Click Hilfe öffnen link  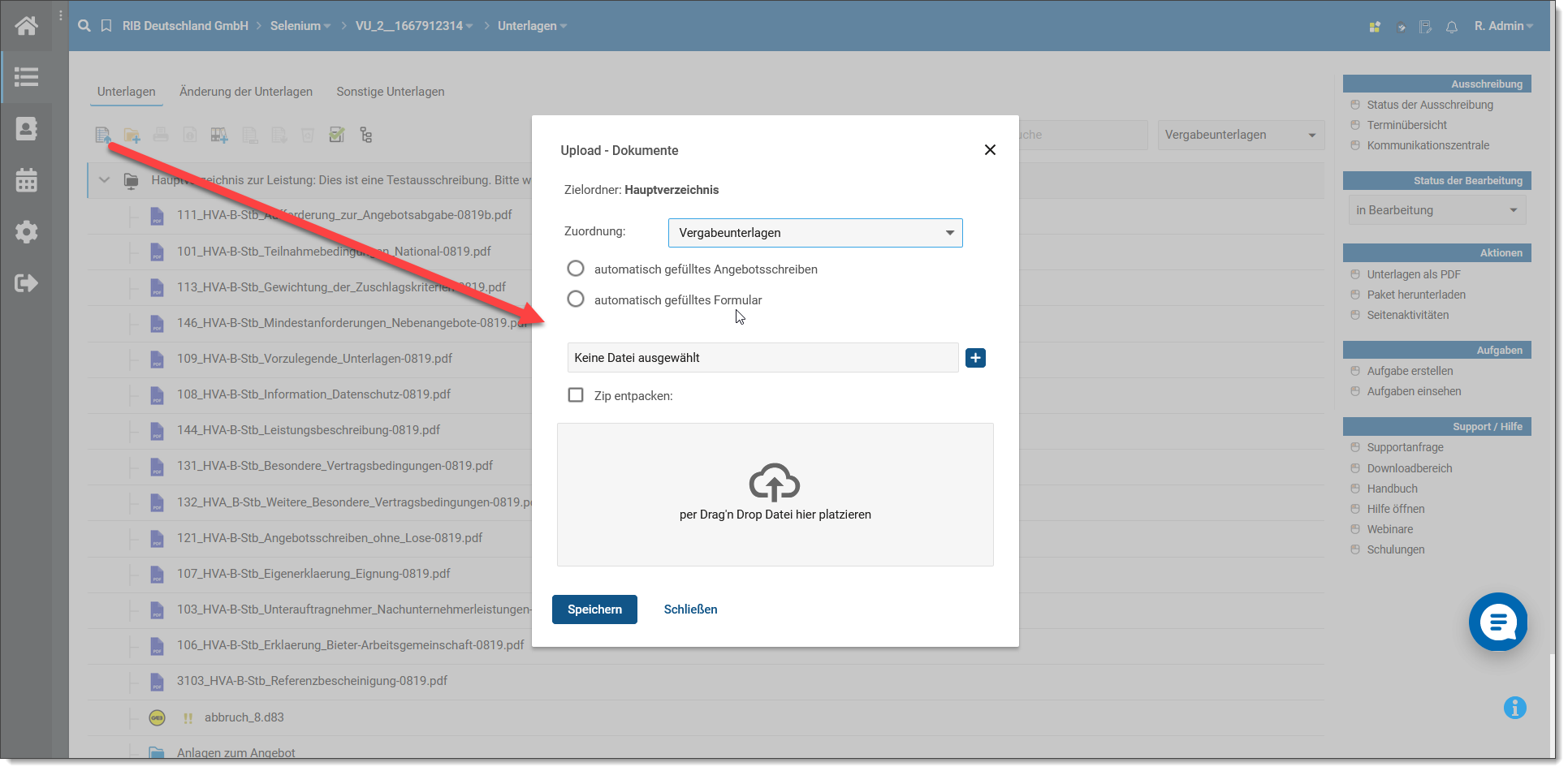pyautogui.click(x=1396, y=509)
